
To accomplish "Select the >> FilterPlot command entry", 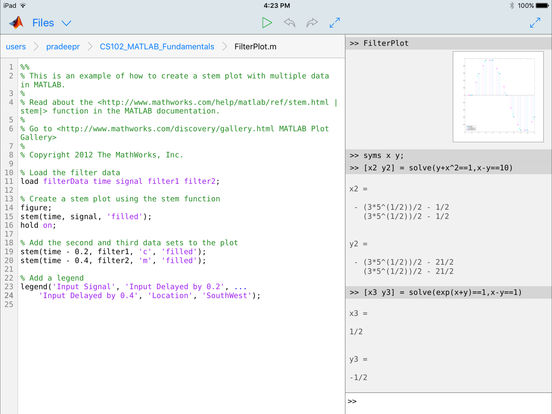I will click(x=449, y=43).
